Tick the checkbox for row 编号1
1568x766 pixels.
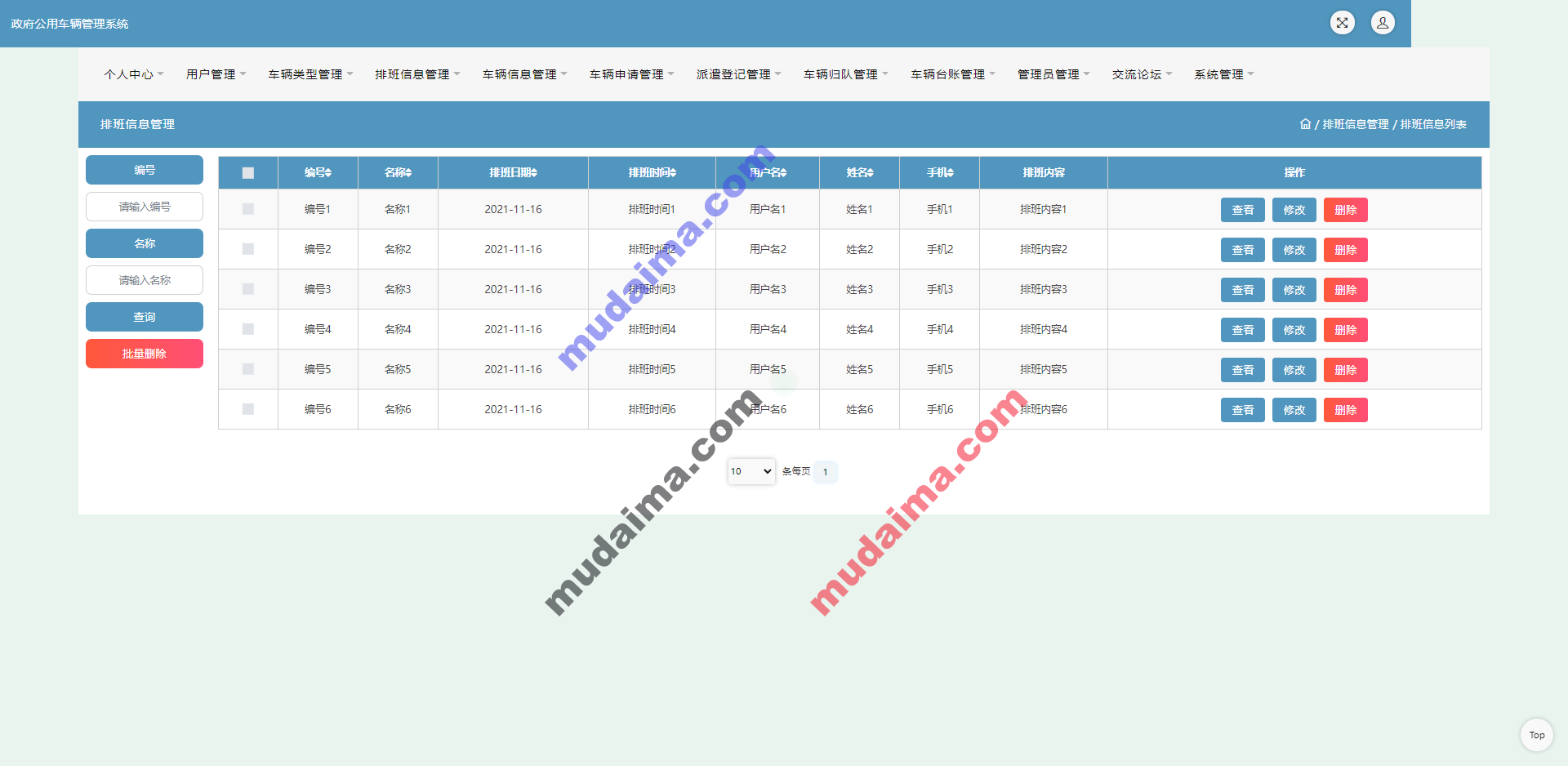point(248,209)
